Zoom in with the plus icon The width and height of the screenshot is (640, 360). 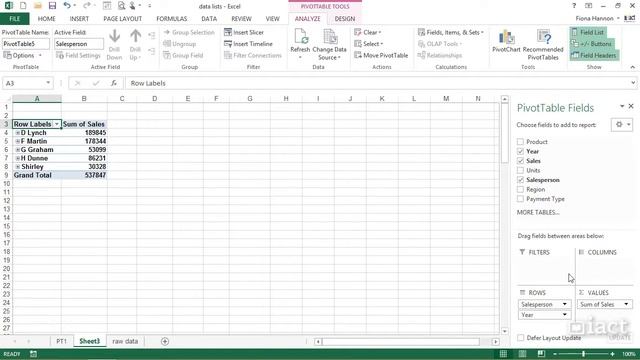(612, 354)
